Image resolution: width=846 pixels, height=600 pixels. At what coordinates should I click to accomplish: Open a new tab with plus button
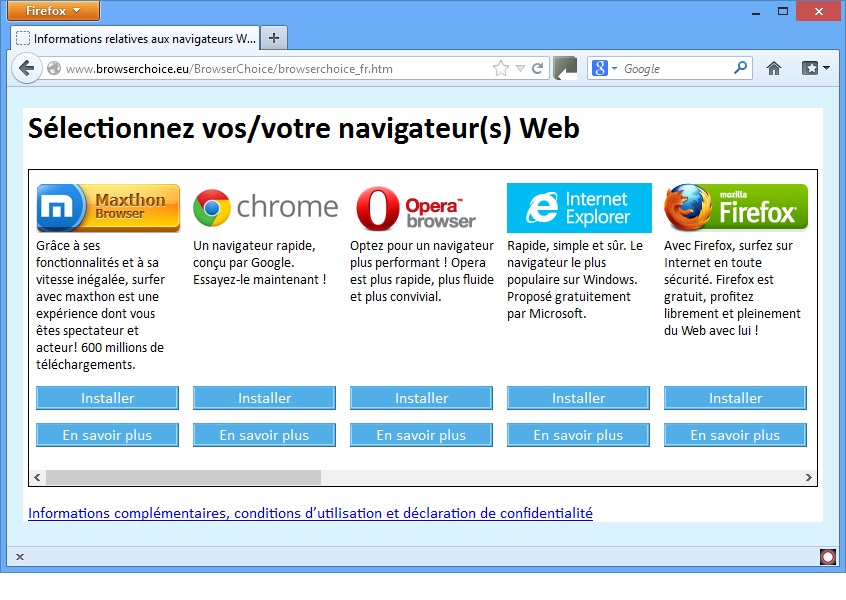(274, 38)
